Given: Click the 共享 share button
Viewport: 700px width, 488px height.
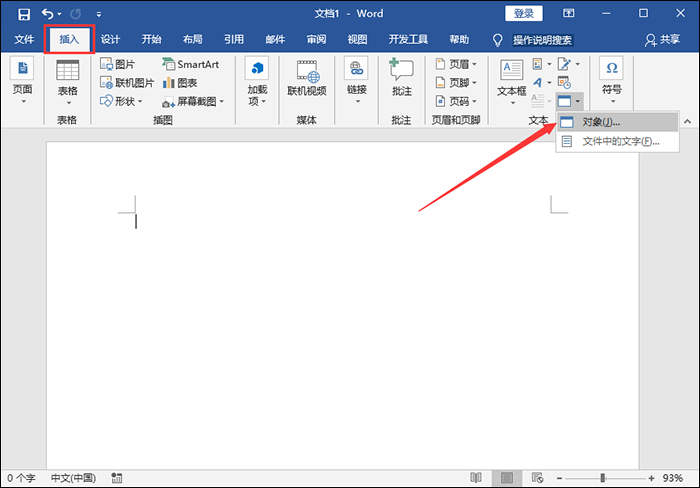Looking at the screenshot, I should tap(662, 40).
